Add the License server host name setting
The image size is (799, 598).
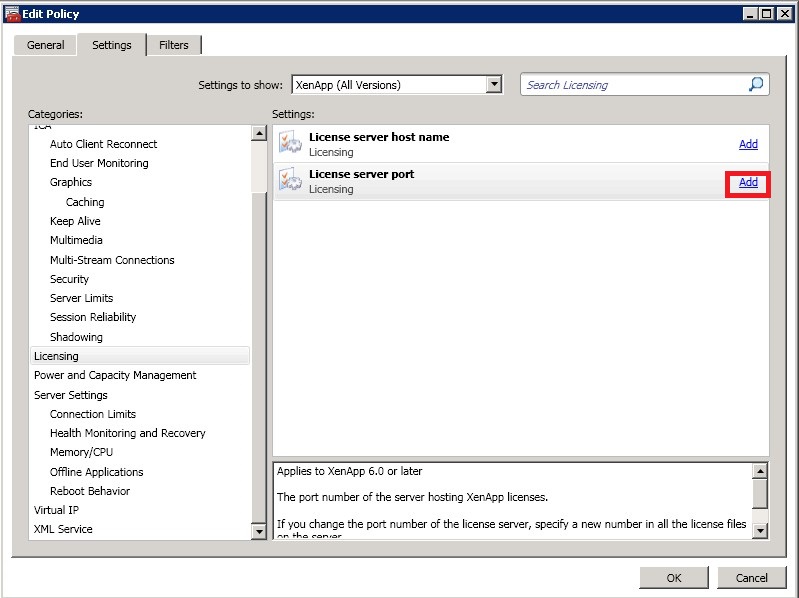(x=747, y=144)
